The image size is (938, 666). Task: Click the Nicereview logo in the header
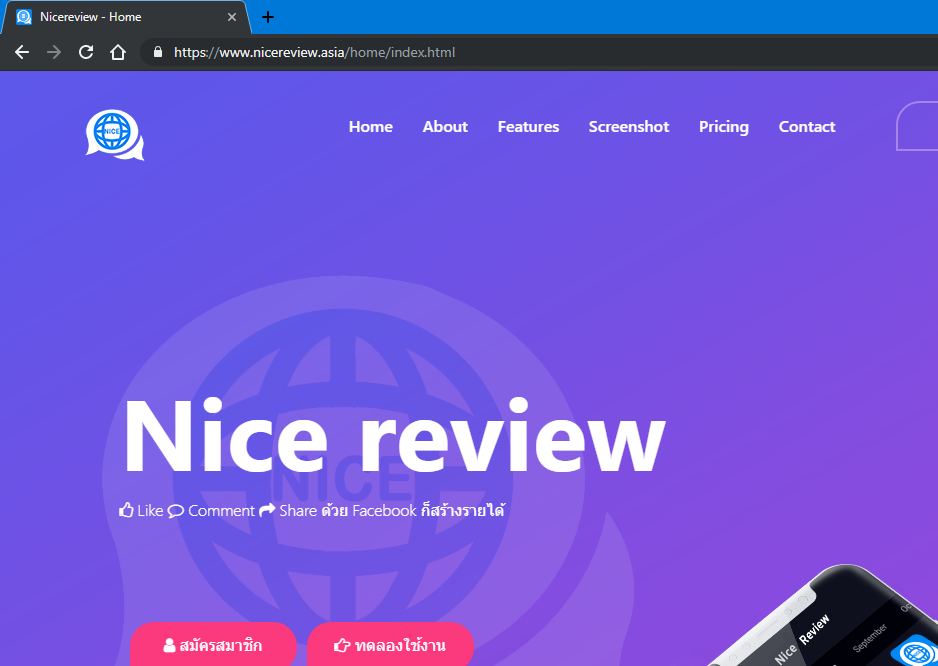tap(114, 134)
